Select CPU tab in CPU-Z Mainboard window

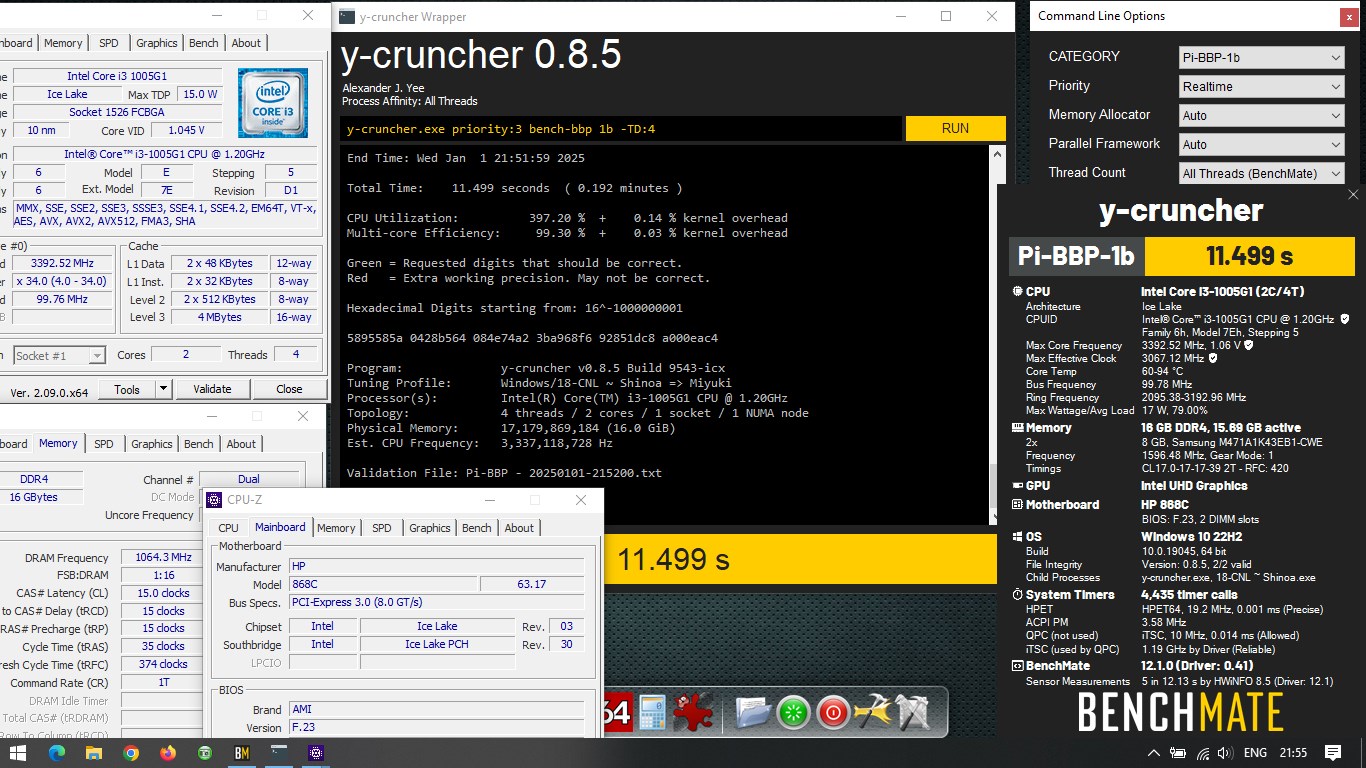coord(229,528)
